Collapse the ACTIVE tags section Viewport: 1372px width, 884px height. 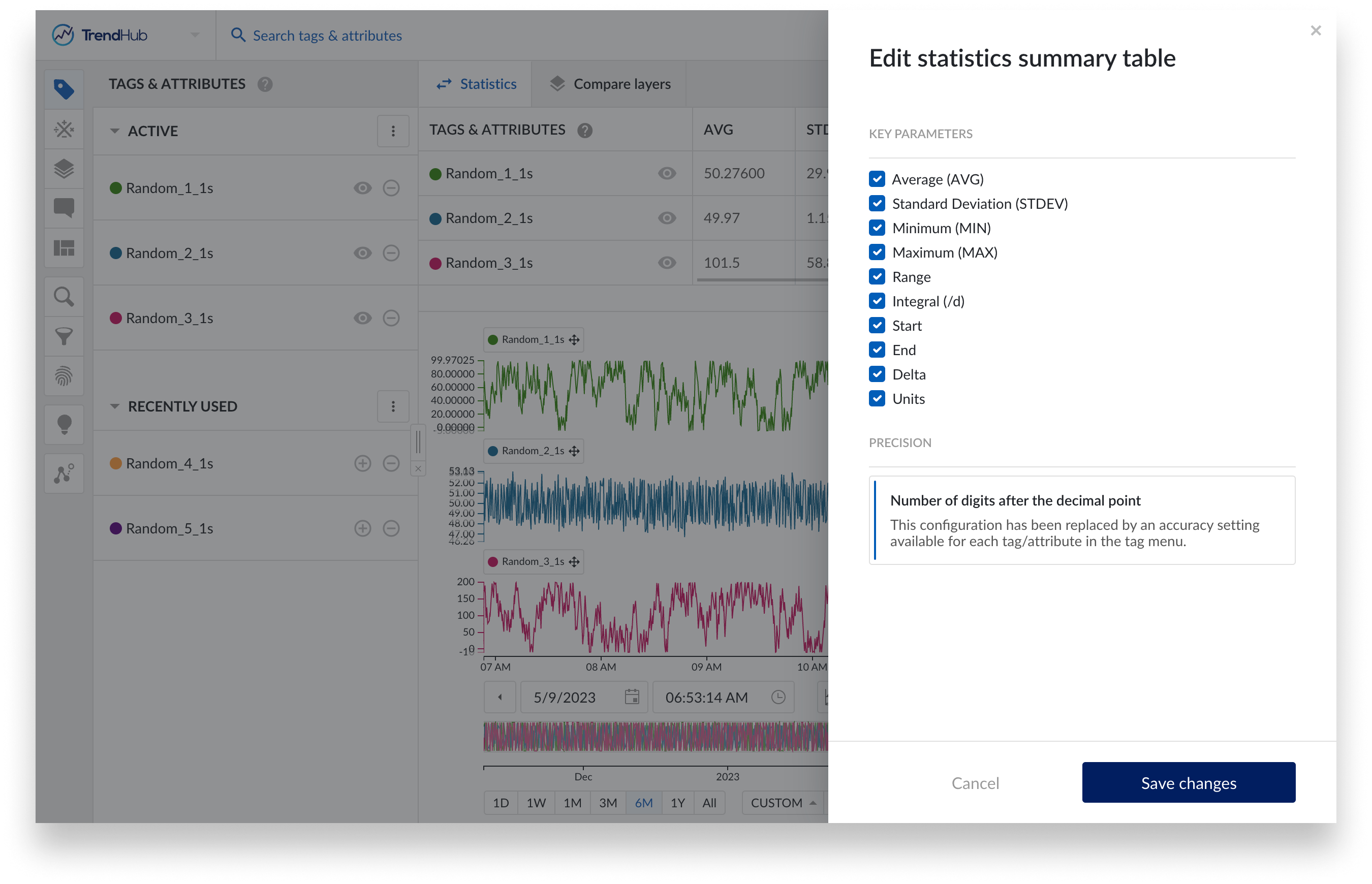(115, 131)
